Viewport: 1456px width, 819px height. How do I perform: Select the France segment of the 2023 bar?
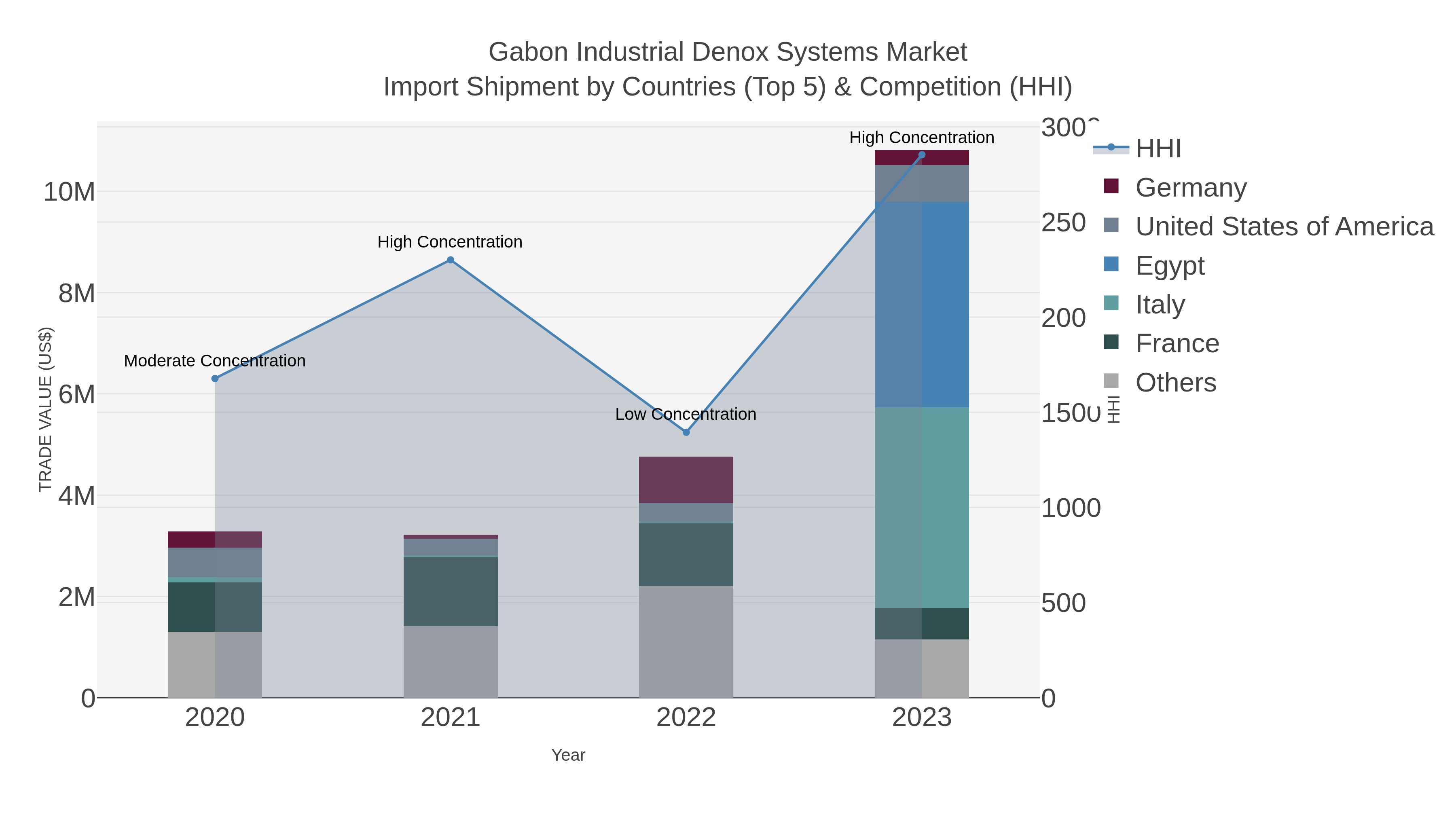click(922, 624)
